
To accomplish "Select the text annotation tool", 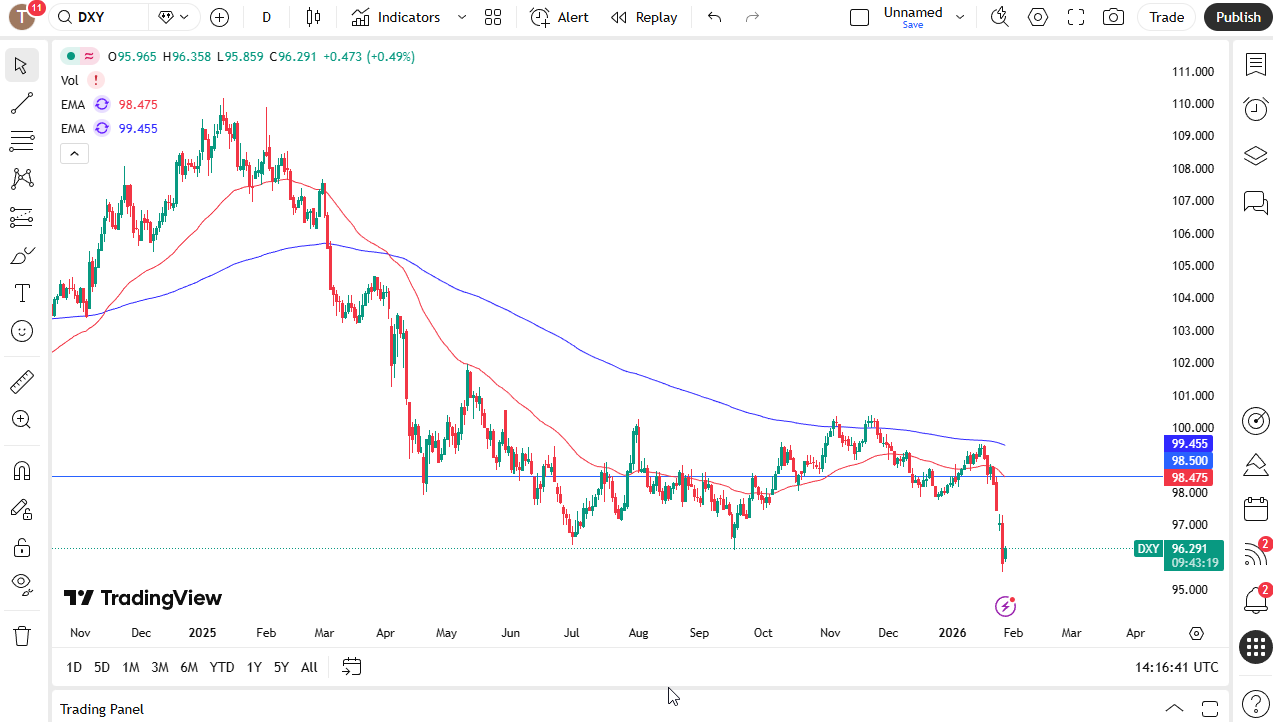I will [x=21, y=293].
